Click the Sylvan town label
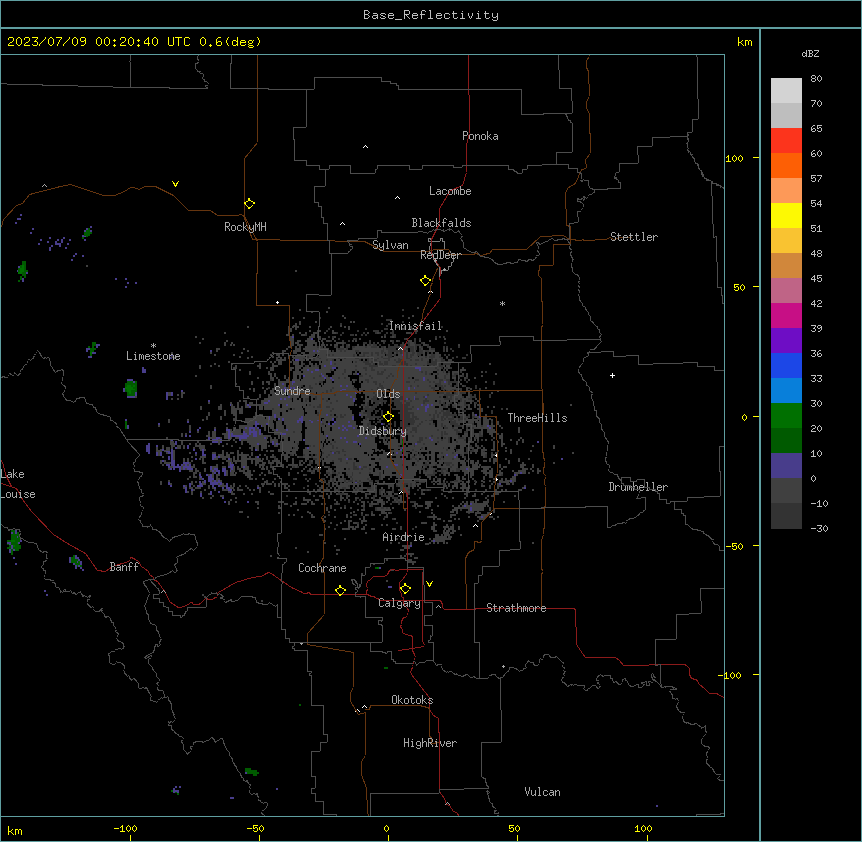This screenshot has height=842, width=862. 390,245
